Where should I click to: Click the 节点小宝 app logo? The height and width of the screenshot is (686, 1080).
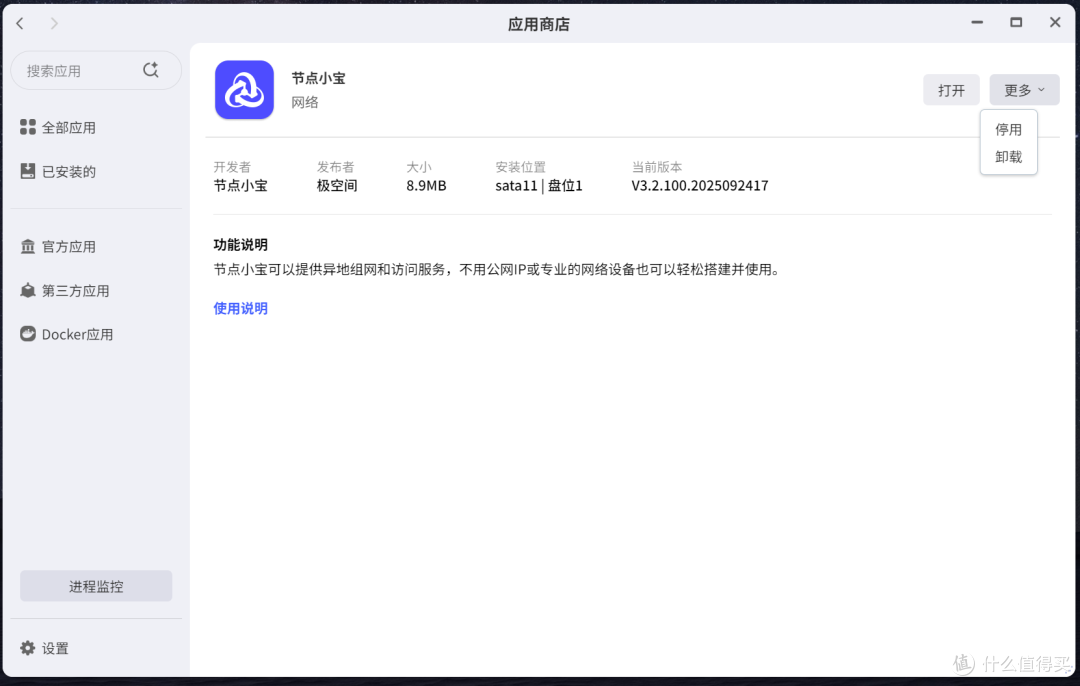[245, 90]
